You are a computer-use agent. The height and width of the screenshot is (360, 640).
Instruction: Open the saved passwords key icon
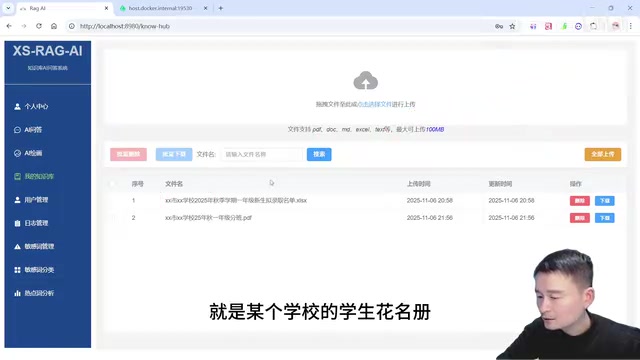tap(499, 26)
